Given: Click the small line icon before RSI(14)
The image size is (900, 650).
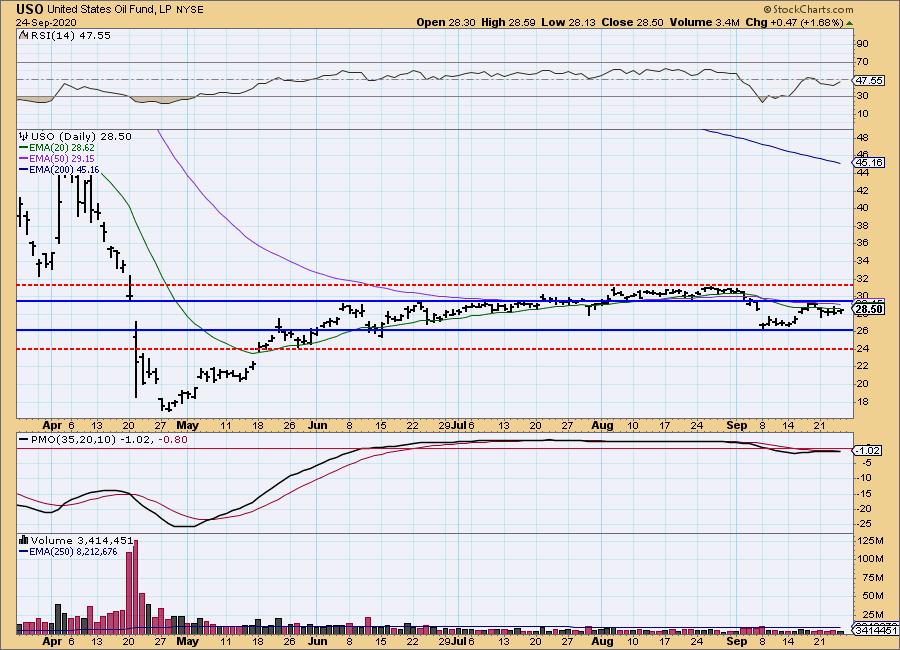Looking at the screenshot, I should pyautogui.click(x=22, y=36).
